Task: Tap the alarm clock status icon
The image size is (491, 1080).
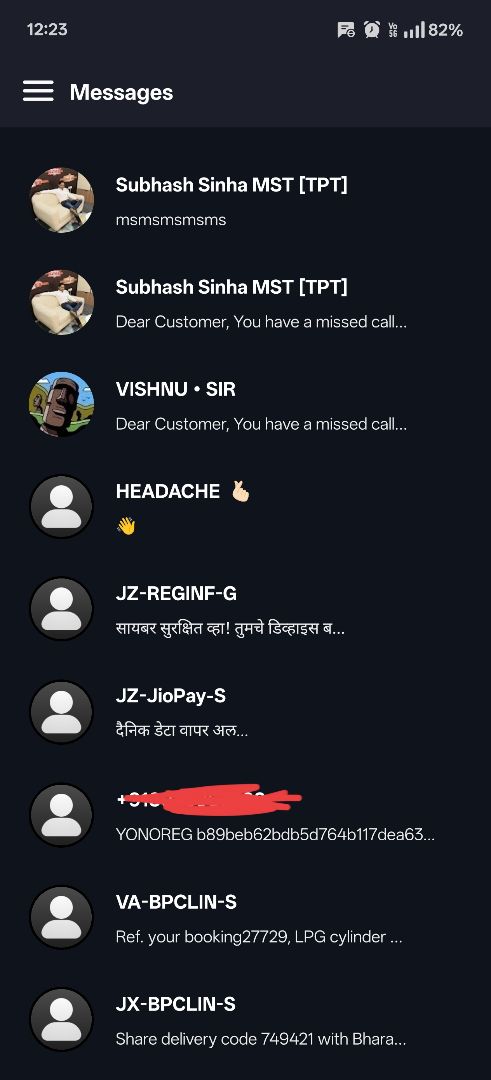Action: click(372, 30)
